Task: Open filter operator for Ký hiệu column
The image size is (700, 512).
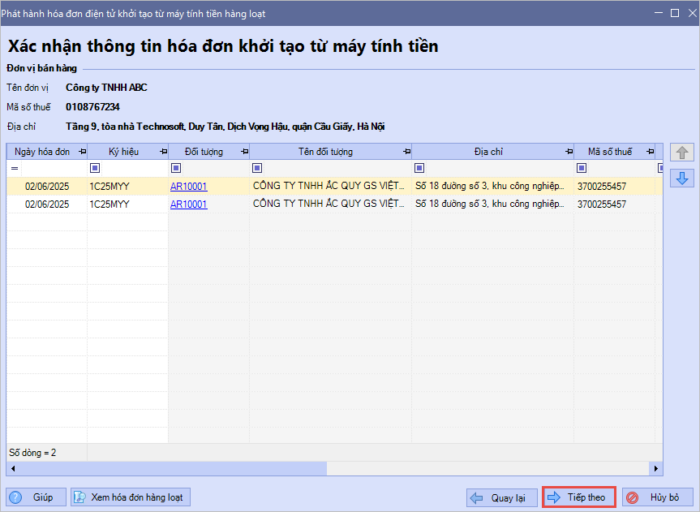Action: pyautogui.click(x=95, y=168)
